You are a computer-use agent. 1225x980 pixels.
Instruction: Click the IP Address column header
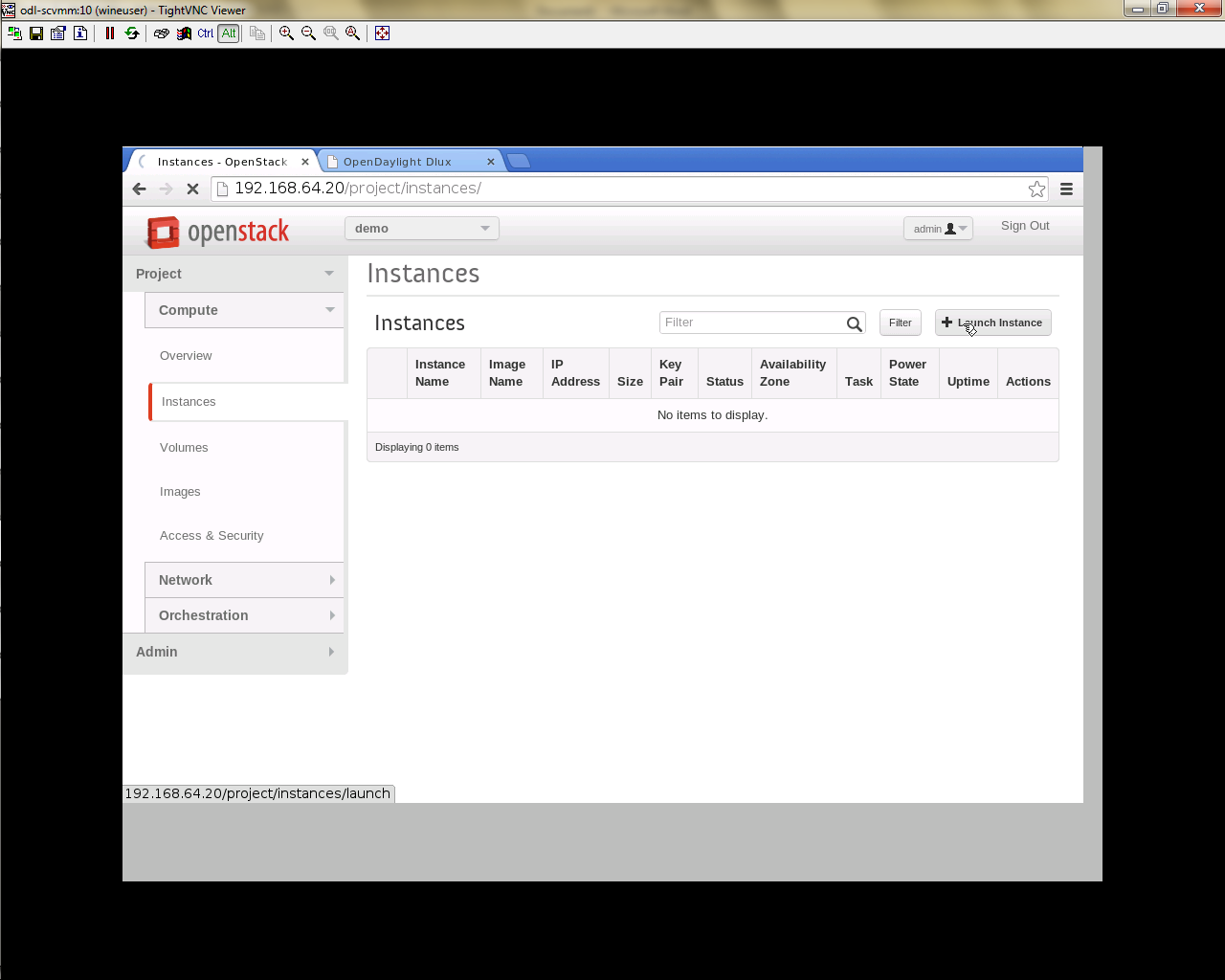tap(575, 373)
